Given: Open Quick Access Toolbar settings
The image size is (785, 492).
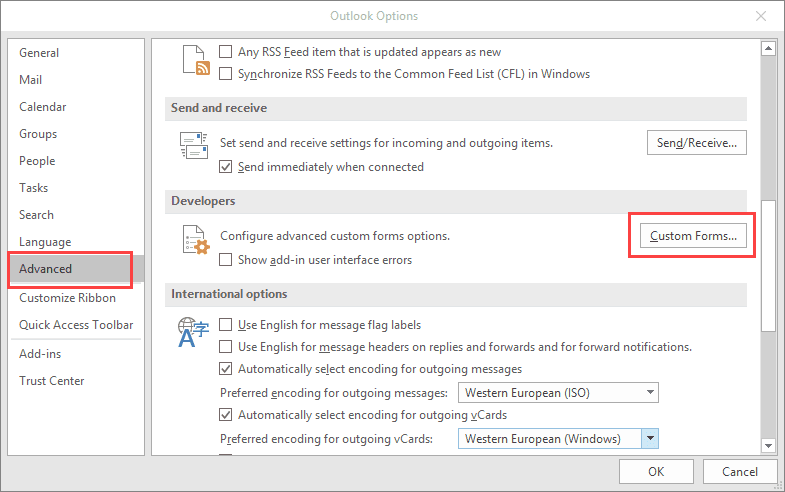Looking at the screenshot, I should (x=76, y=325).
